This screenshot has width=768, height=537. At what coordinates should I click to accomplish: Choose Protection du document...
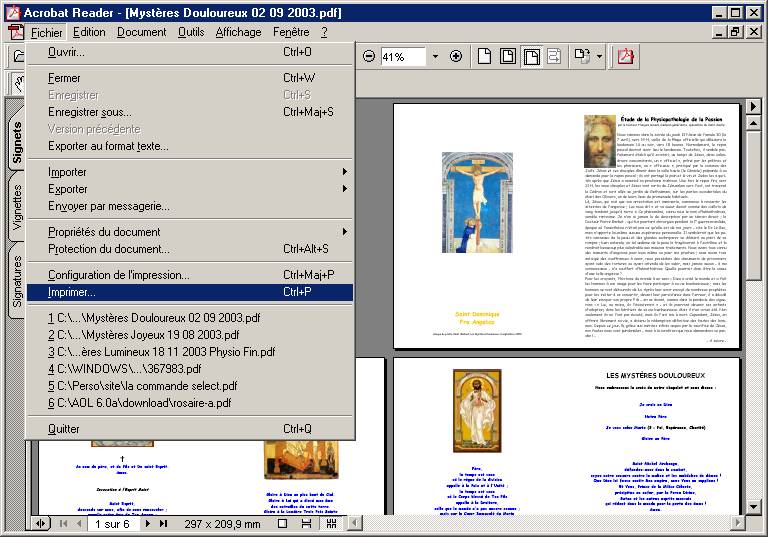click(x=190, y=249)
